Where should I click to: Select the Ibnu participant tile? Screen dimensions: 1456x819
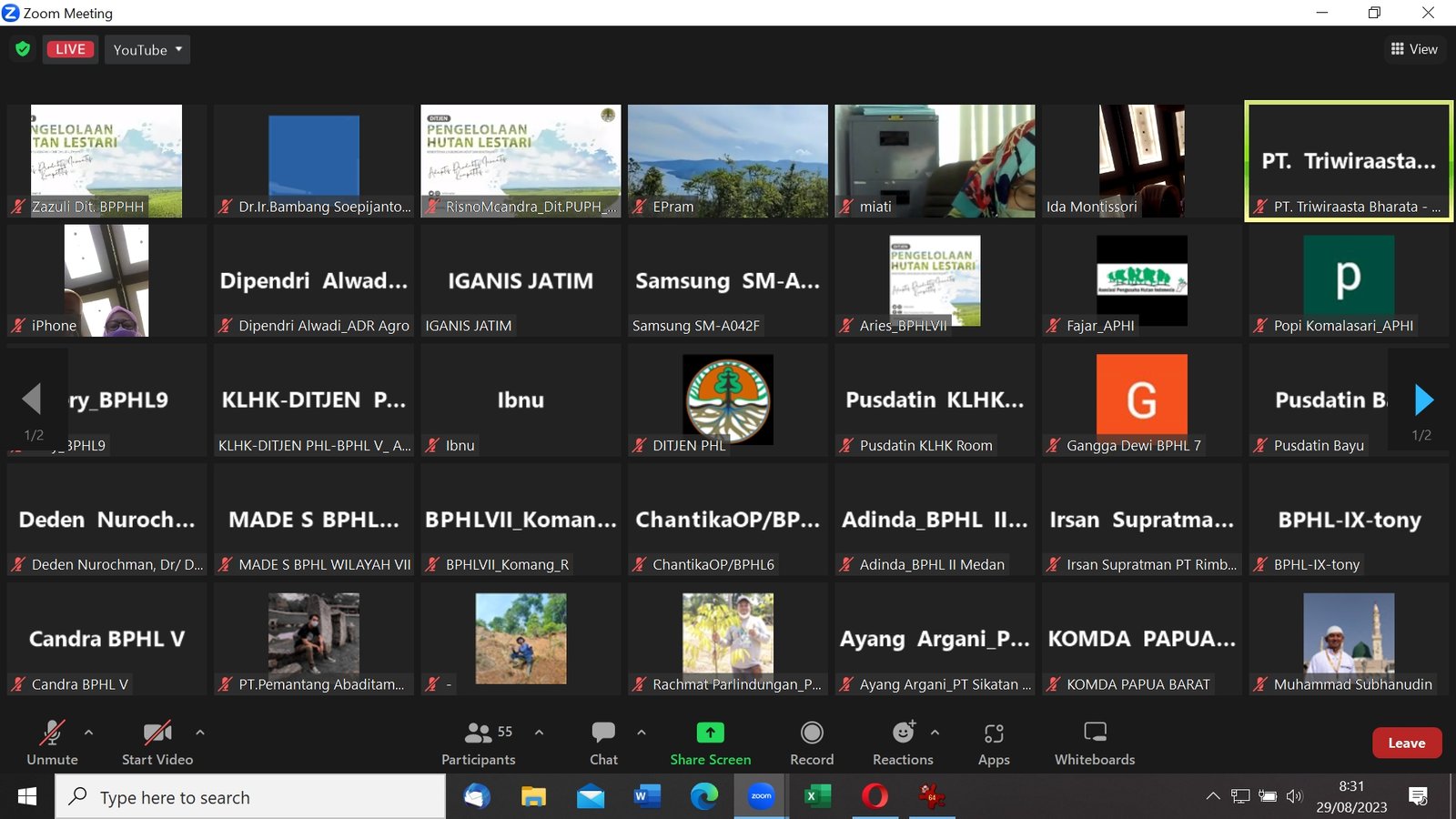click(x=521, y=399)
